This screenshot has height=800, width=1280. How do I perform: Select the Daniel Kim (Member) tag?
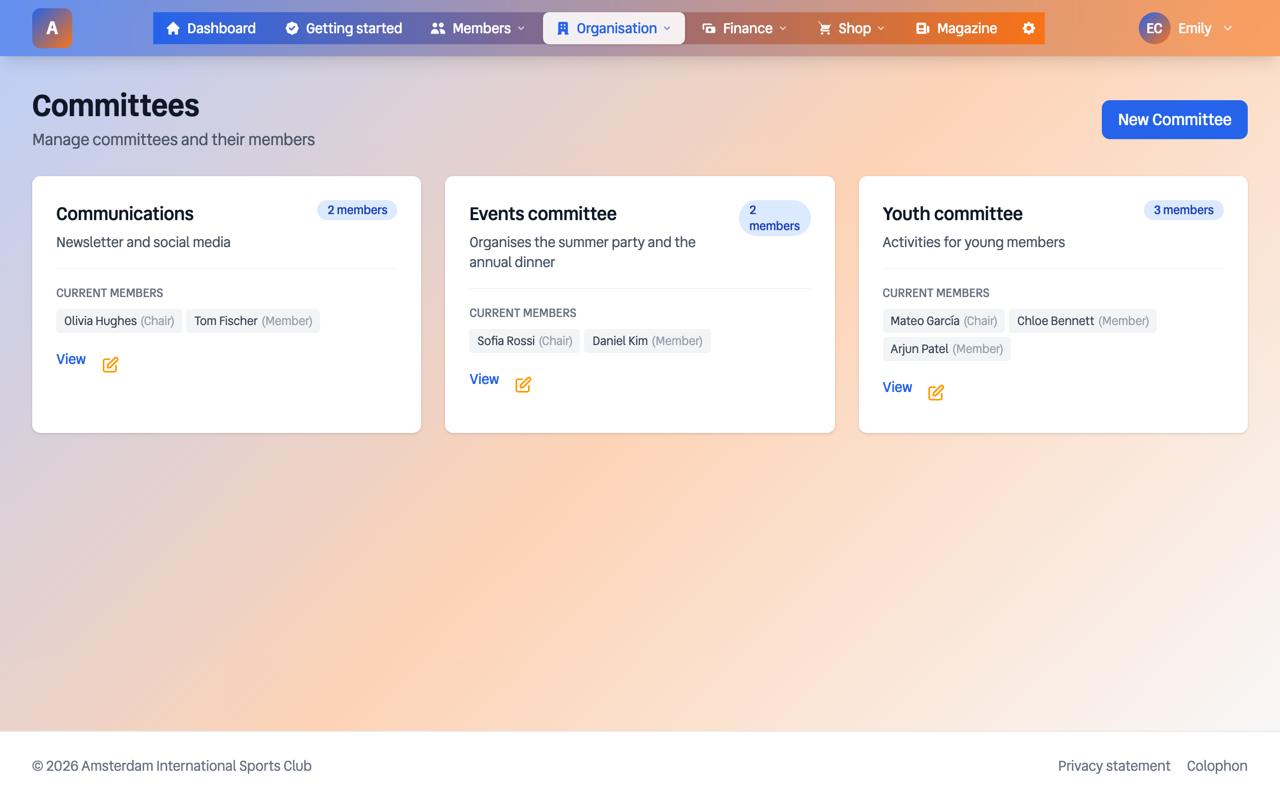coord(647,341)
